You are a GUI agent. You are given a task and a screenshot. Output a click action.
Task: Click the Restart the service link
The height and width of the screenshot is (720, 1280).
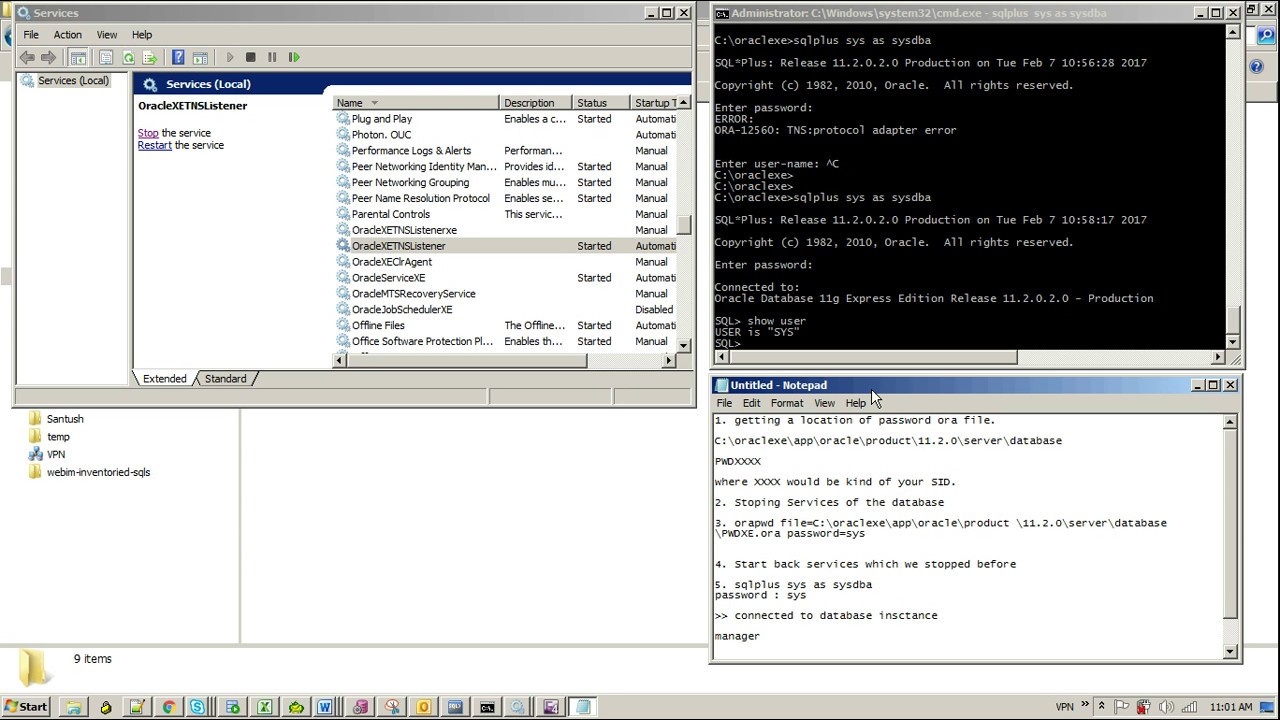[x=155, y=146]
